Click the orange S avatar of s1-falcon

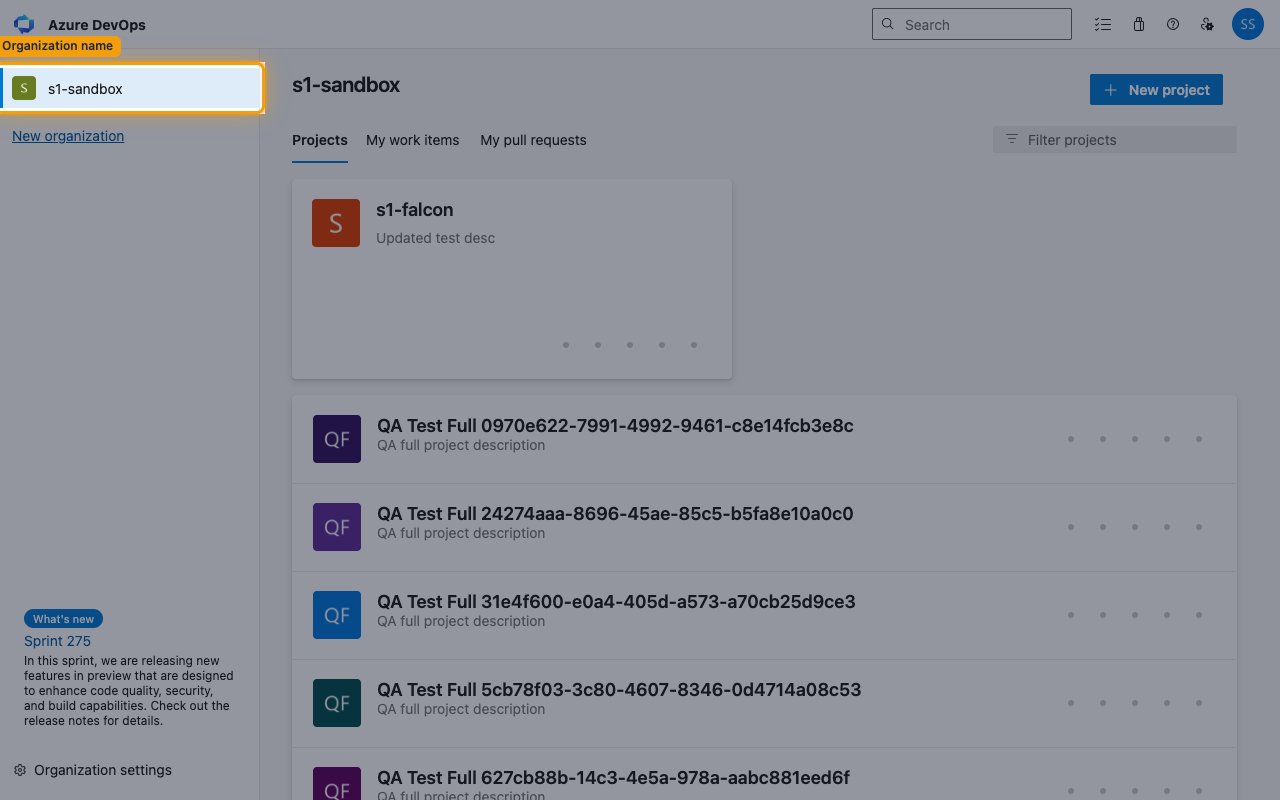[336, 223]
